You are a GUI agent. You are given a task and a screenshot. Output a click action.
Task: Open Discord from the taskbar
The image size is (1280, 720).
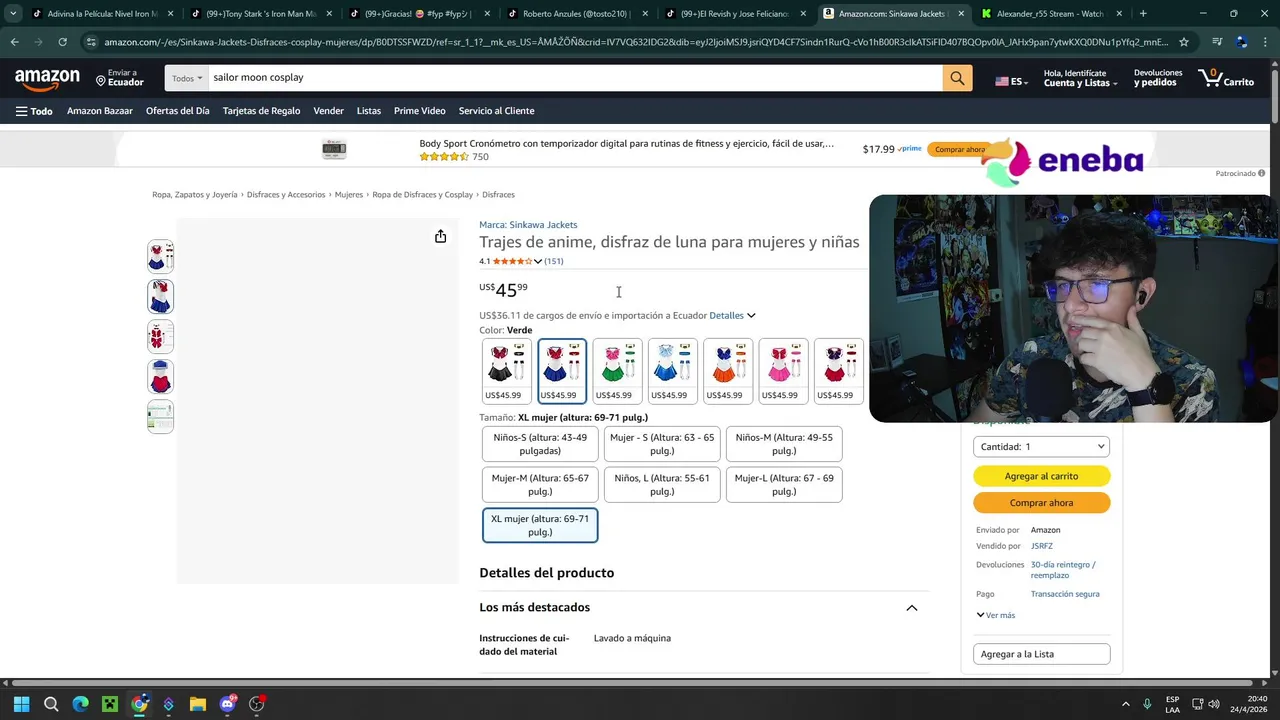[x=228, y=704]
